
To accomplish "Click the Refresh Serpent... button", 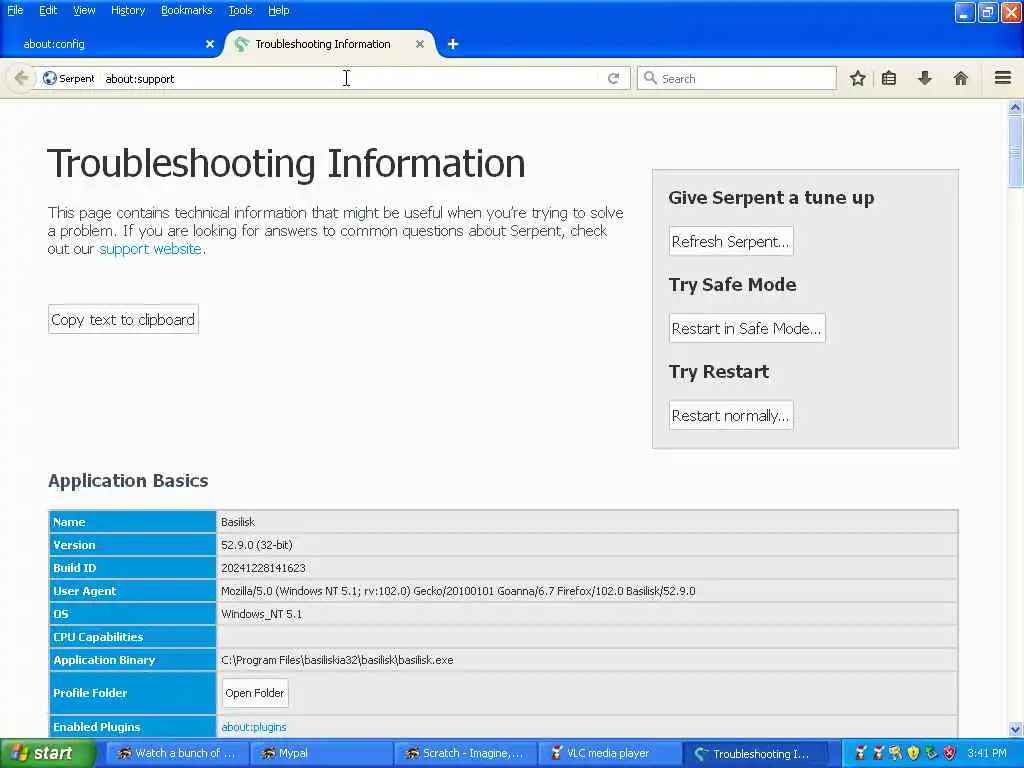I will point(731,242).
